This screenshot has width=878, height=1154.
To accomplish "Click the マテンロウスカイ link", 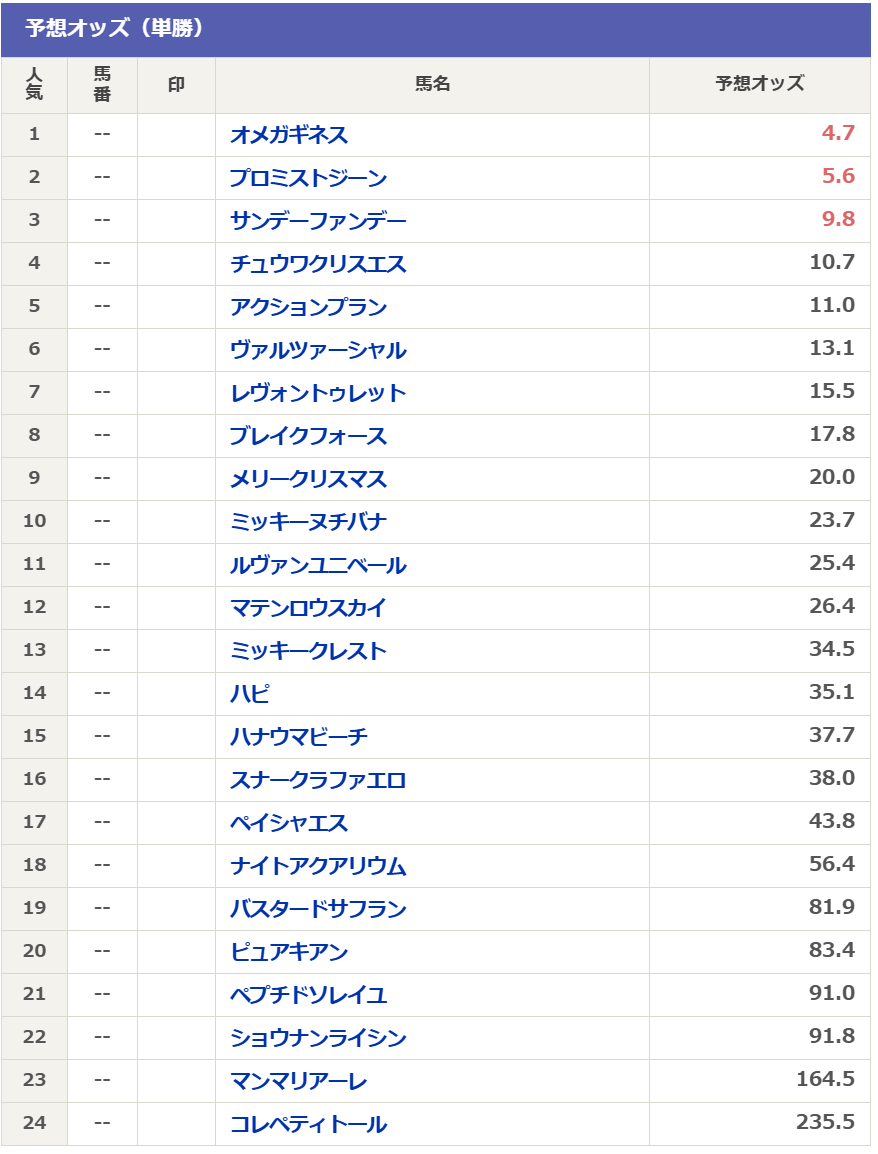I will click(x=308, y=608).
